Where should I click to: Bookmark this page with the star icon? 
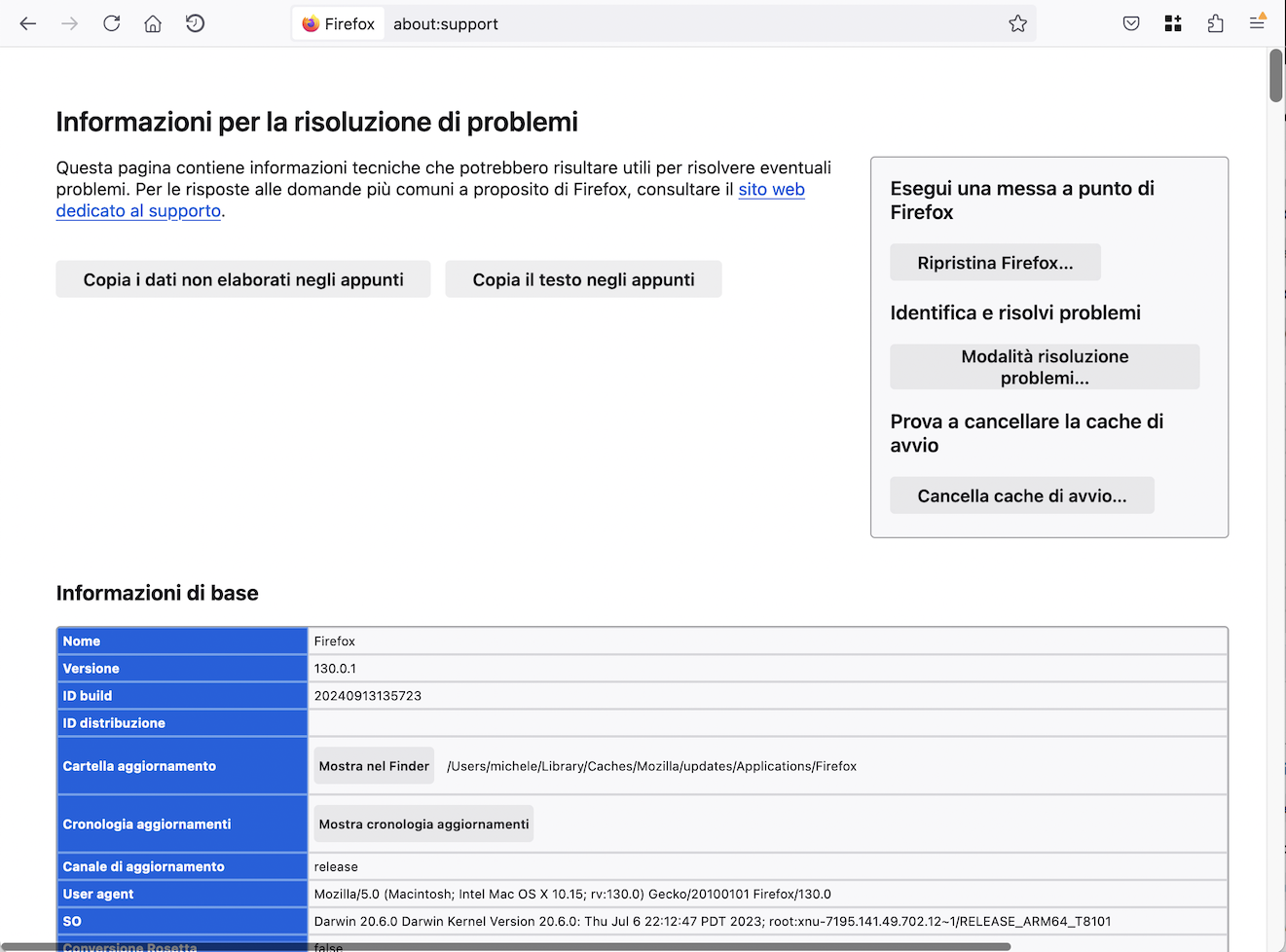point(1017,23)
